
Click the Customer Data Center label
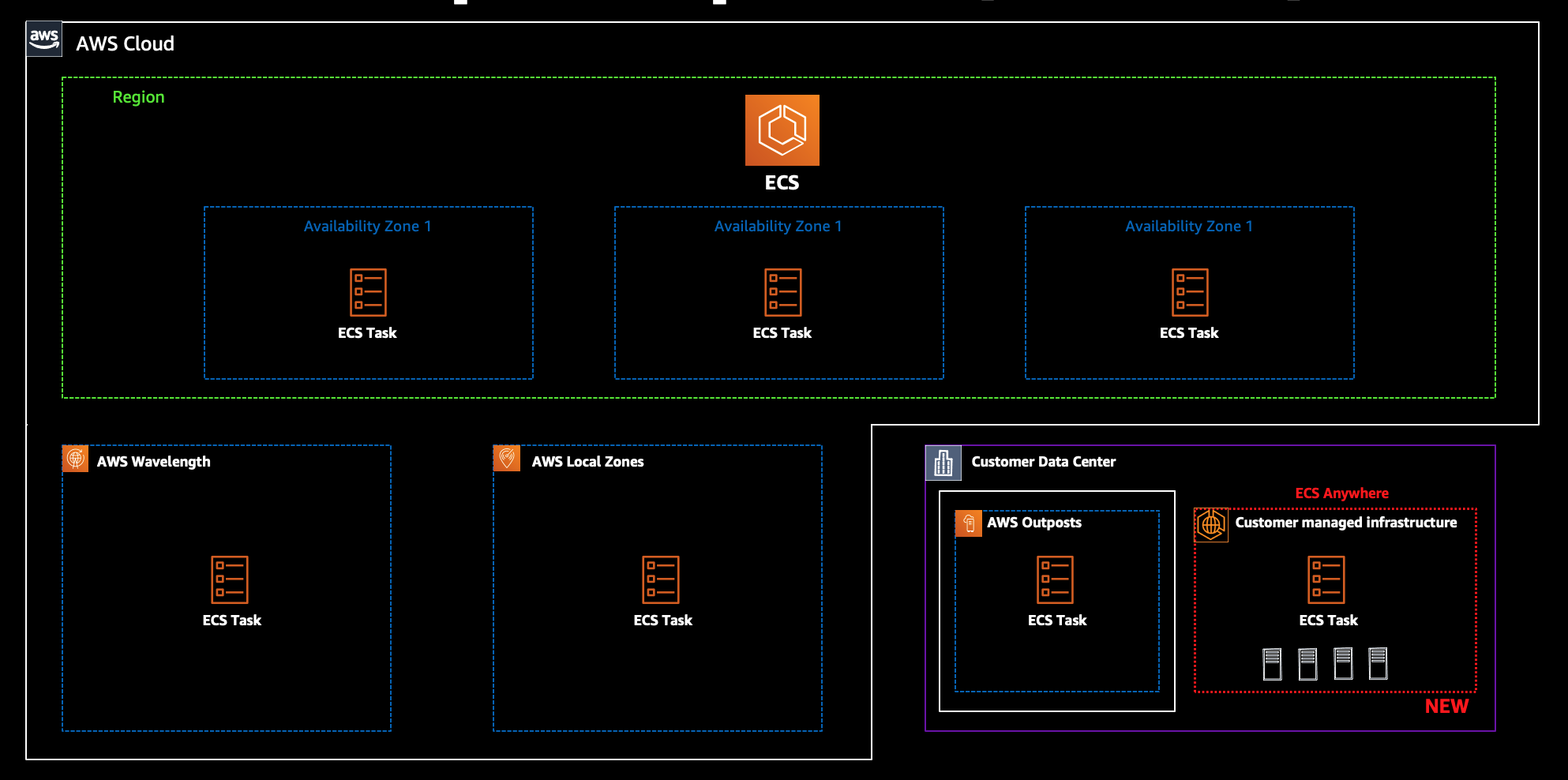[1043, 462]
